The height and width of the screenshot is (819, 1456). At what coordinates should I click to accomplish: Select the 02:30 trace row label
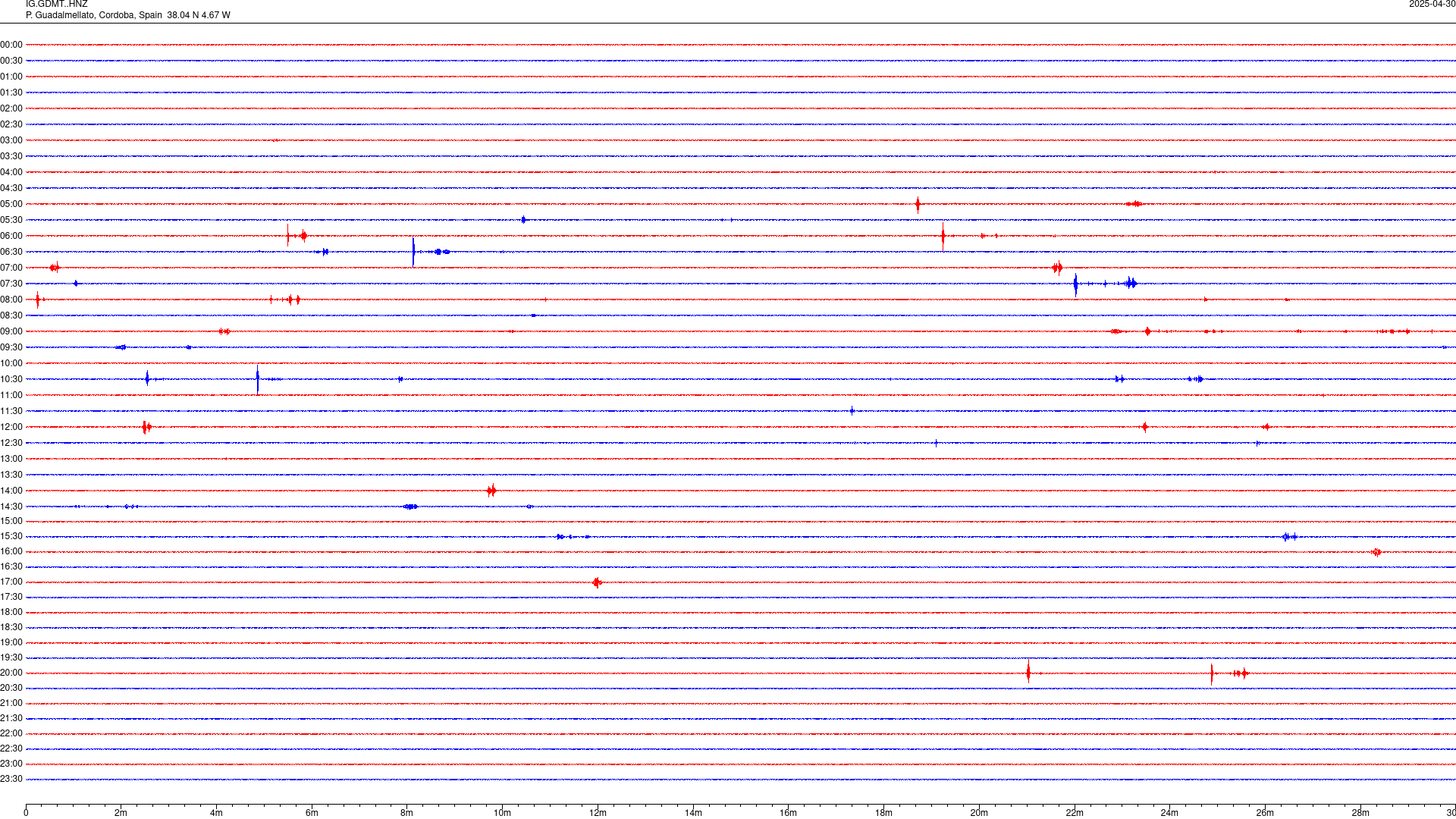(11, 124)
